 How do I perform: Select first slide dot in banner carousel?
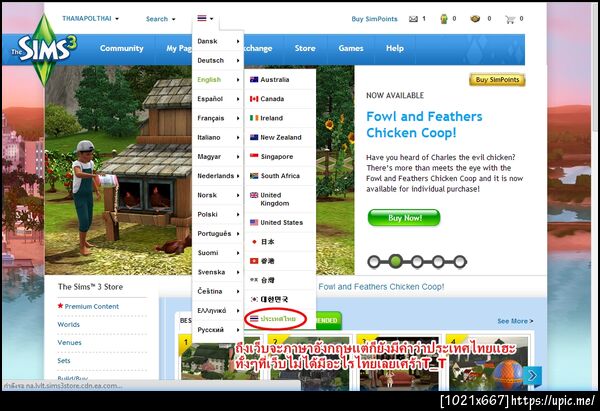point(374,262)
